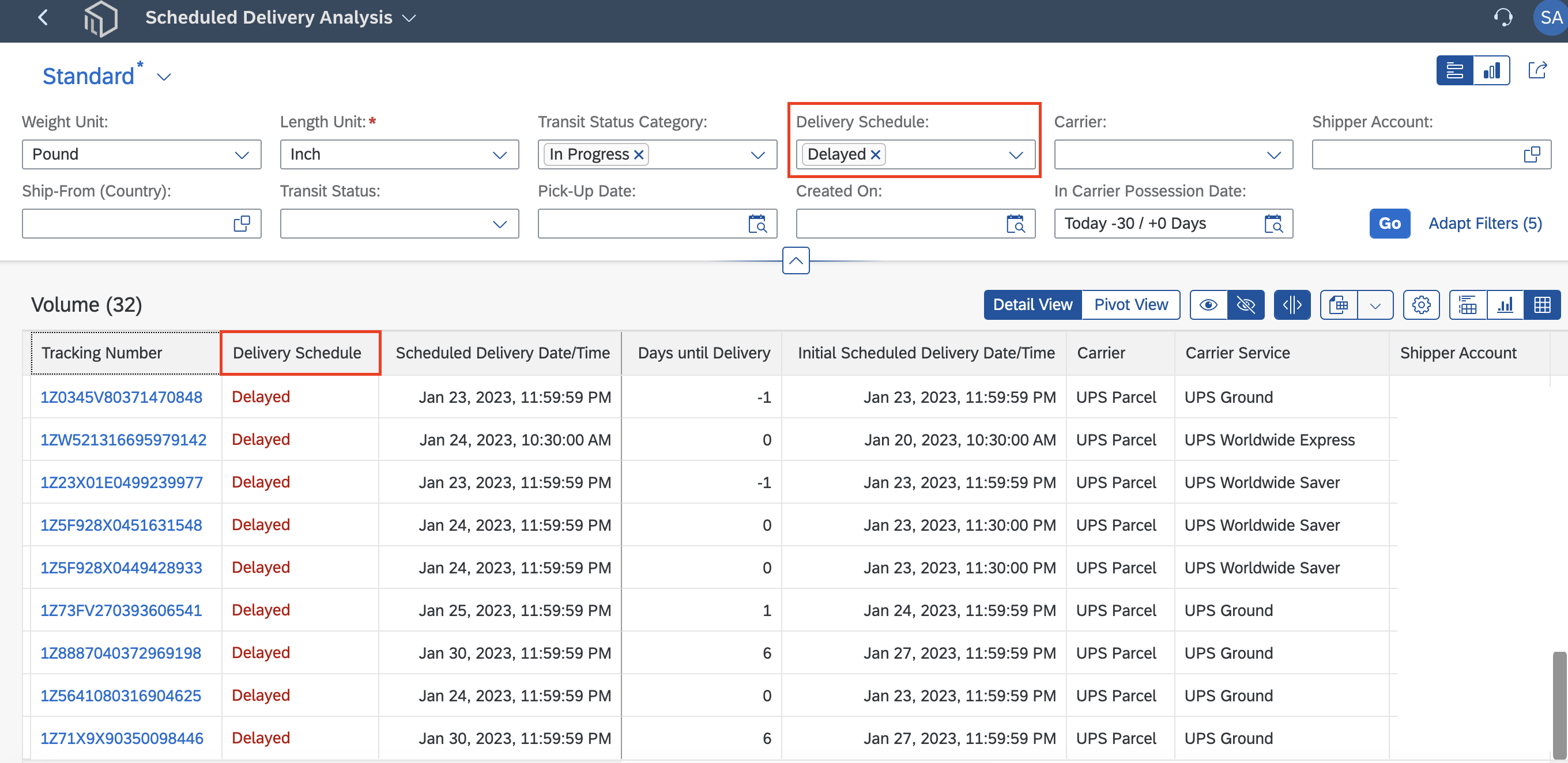The image size is (1568, 763).
Task: Share the page using the share icon
Action: point(1537,70)
